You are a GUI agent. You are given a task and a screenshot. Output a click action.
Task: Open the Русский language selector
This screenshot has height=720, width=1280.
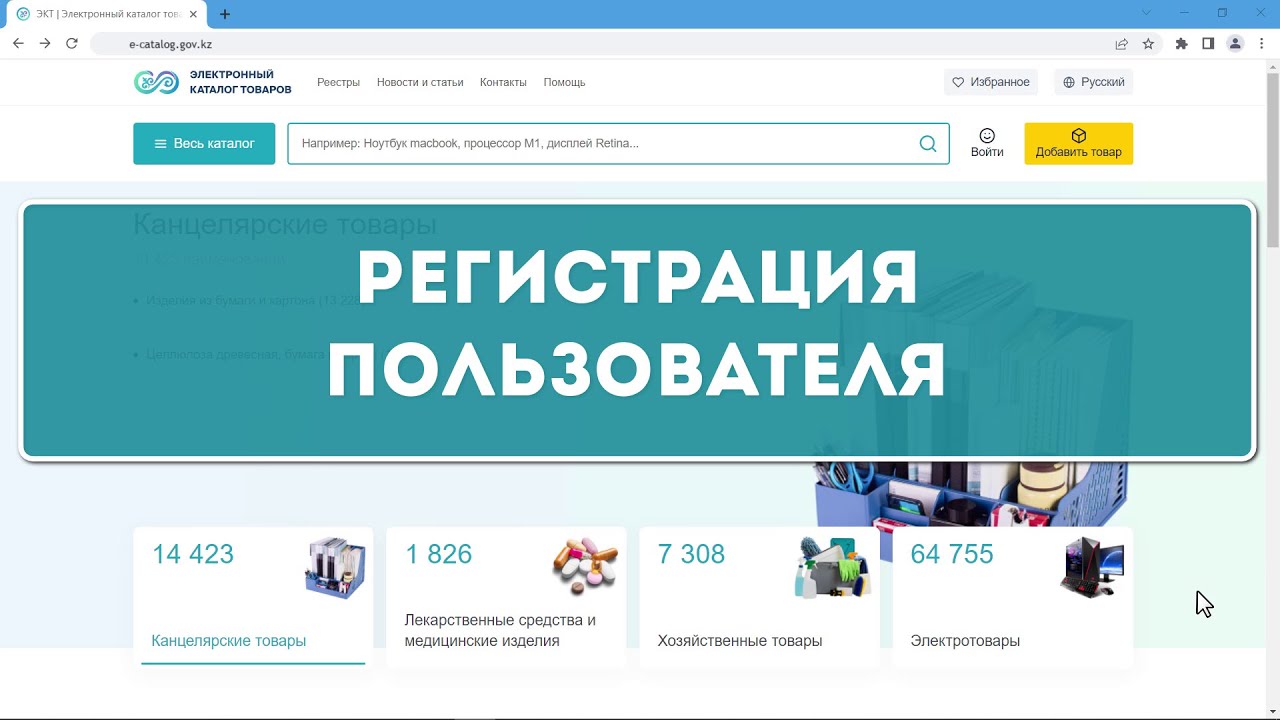coord(1093,82)
